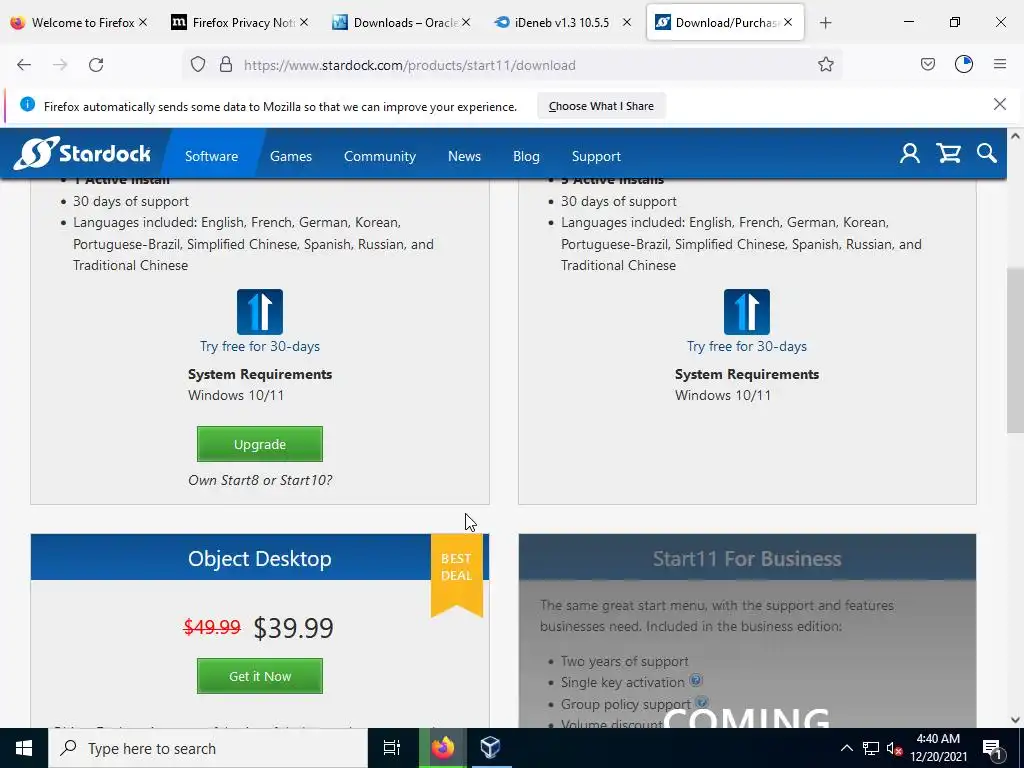Open the tracking protection shield icon
This screenshot has height=768, width=1024.
[x=198, y=65]
